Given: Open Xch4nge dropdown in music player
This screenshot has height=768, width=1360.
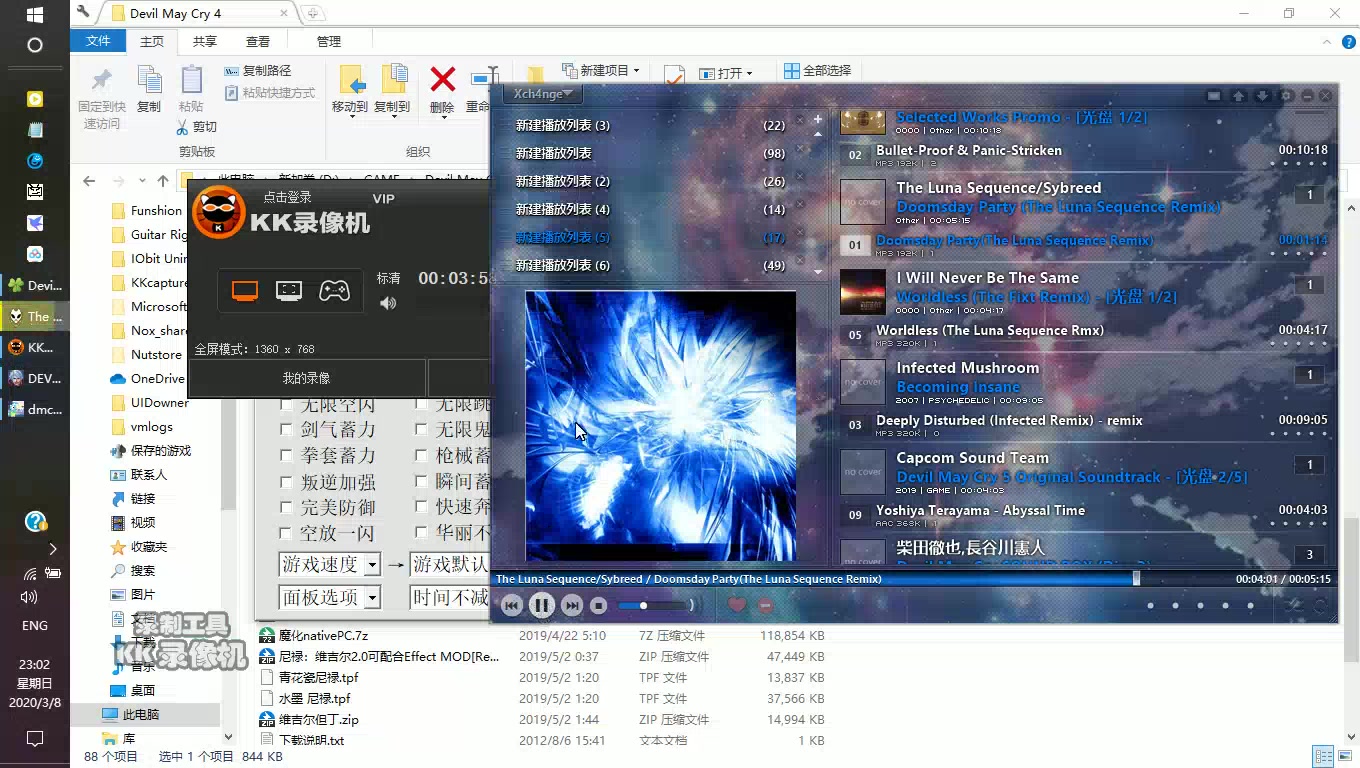Looking at the screenshot, I should [543, 94].
